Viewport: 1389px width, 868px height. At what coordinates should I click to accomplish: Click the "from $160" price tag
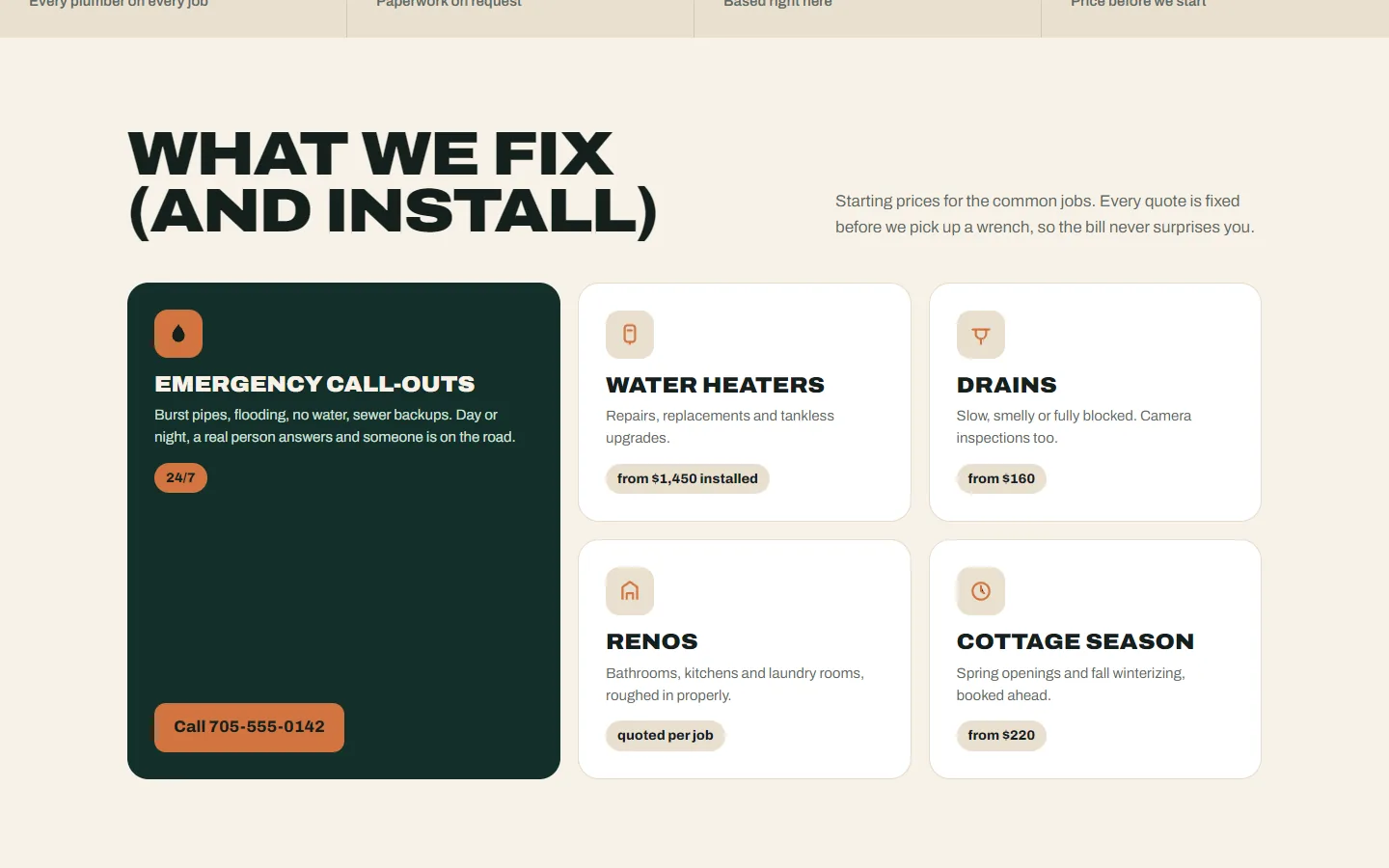(1001, 478)
